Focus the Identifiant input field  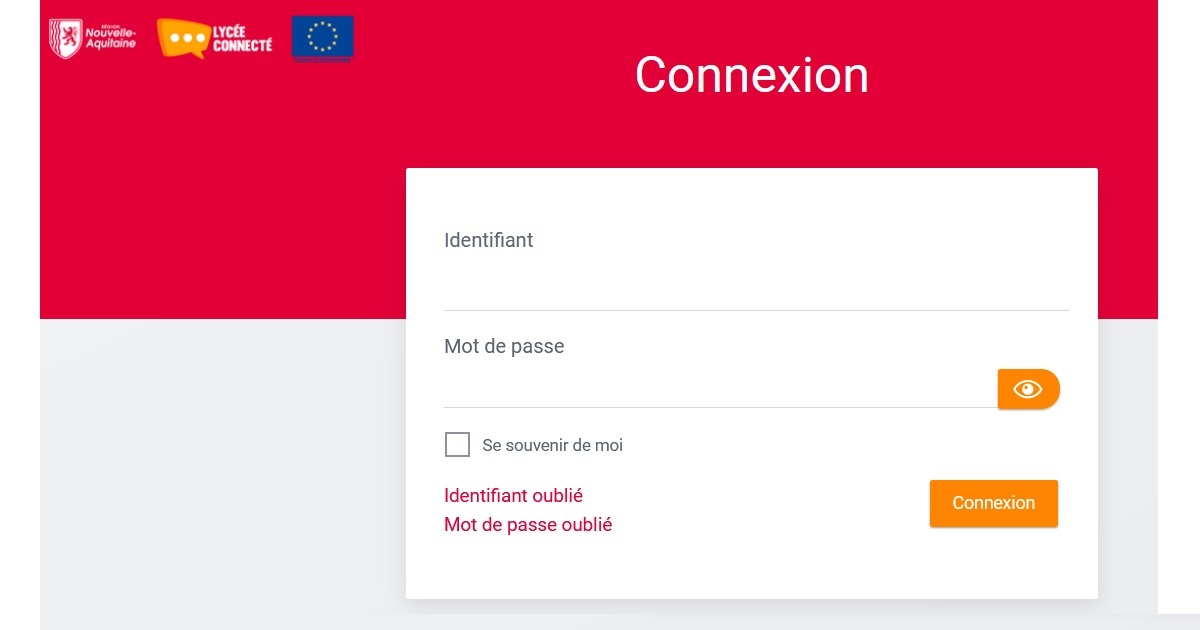tap(756, 287)
